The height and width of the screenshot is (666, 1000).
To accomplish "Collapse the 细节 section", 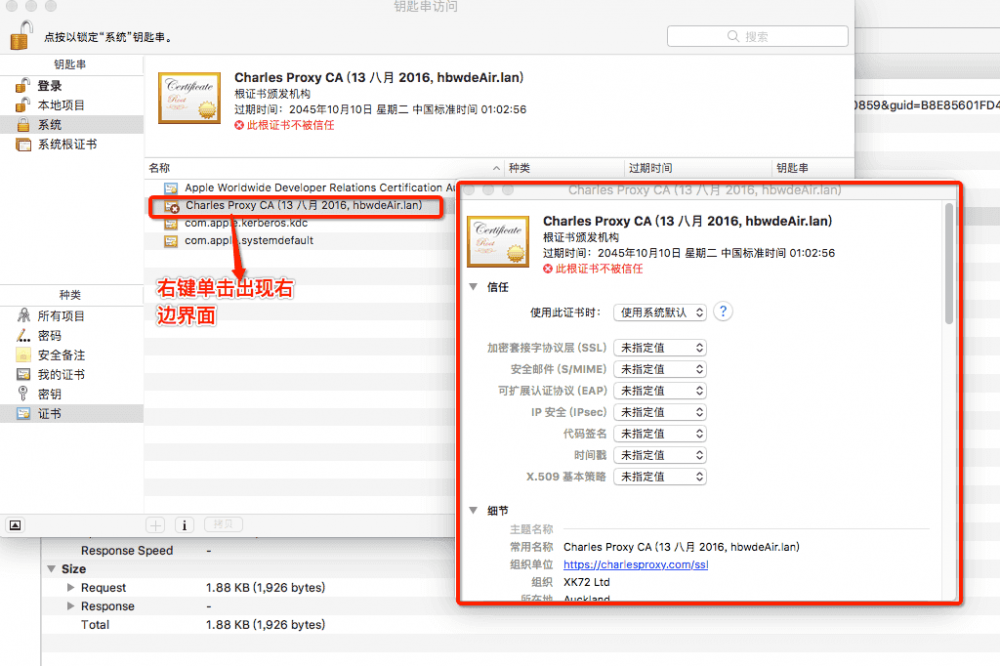I will [474, 510].
